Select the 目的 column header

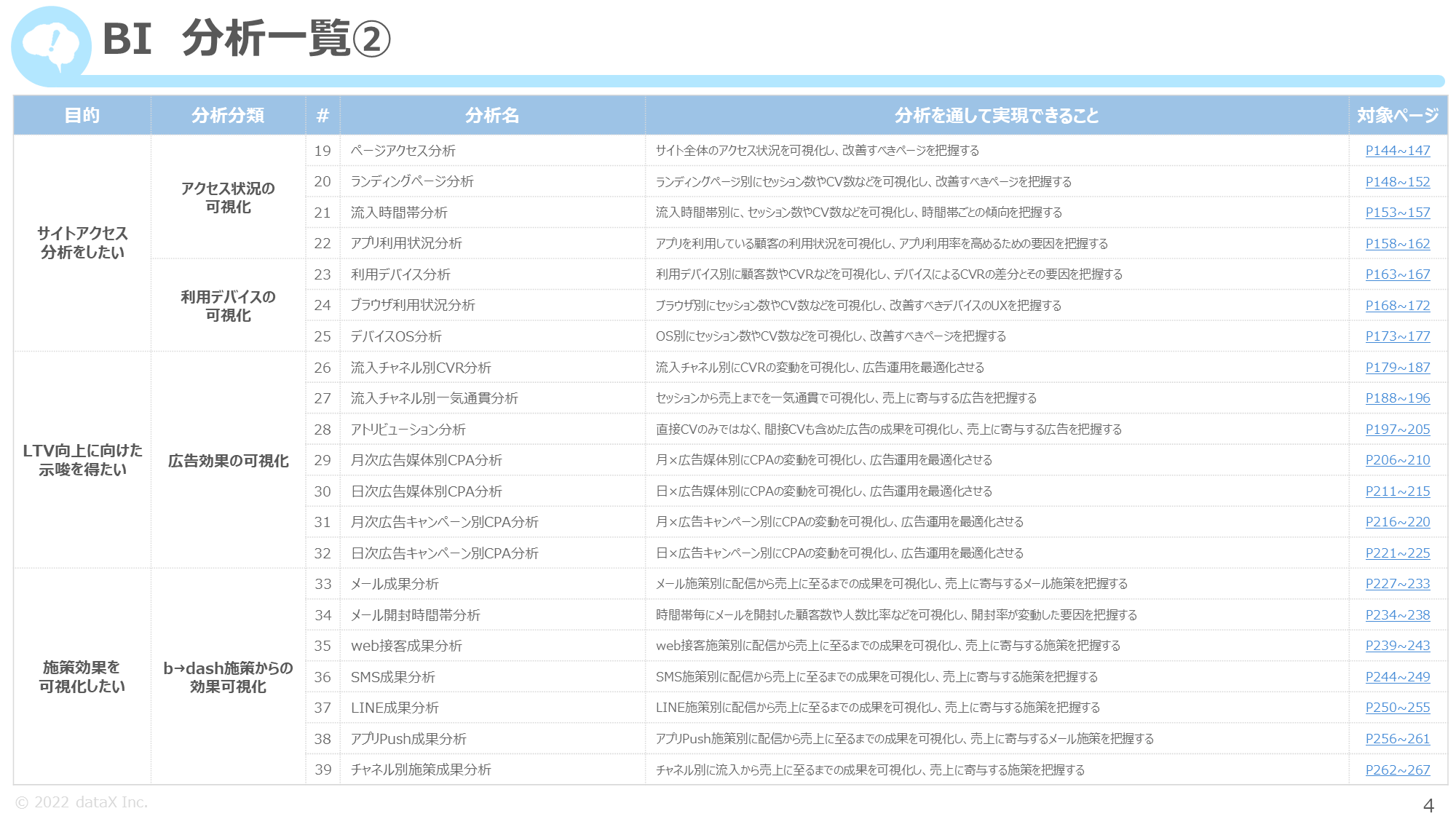click(82, 115)
